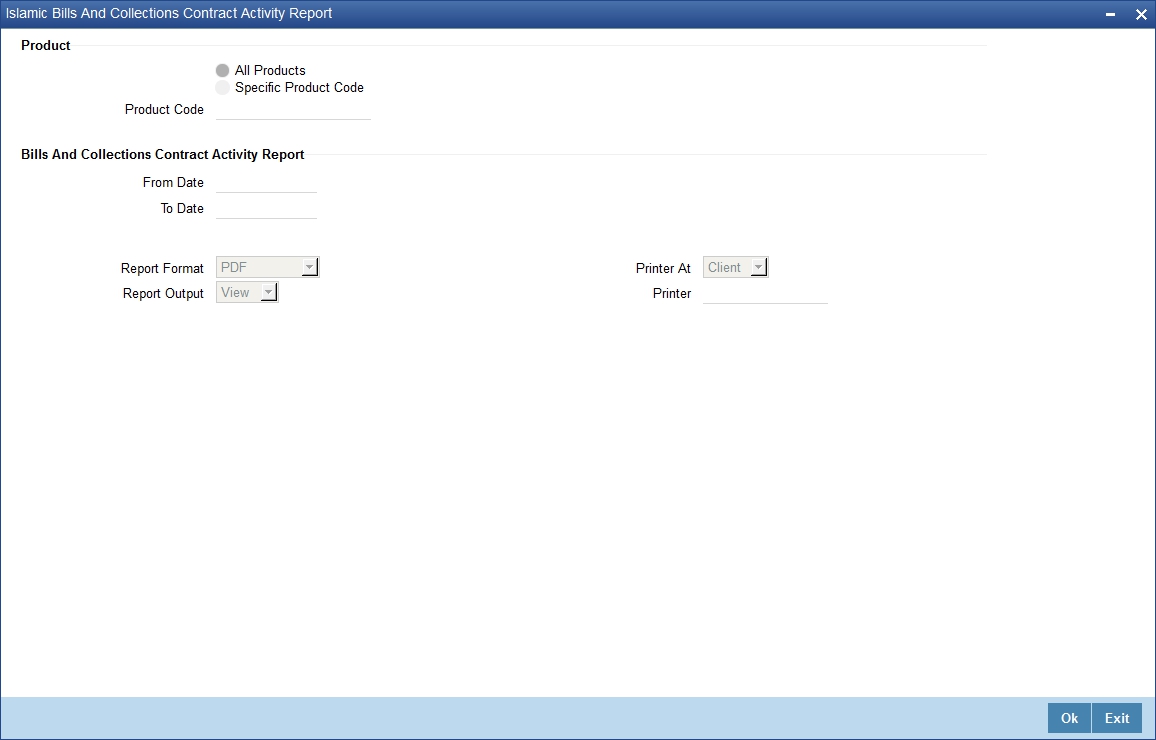The width and height of the screenshot is (1156, 740).
Task: Minimize the report window
Action: [x=1110, y=15]
